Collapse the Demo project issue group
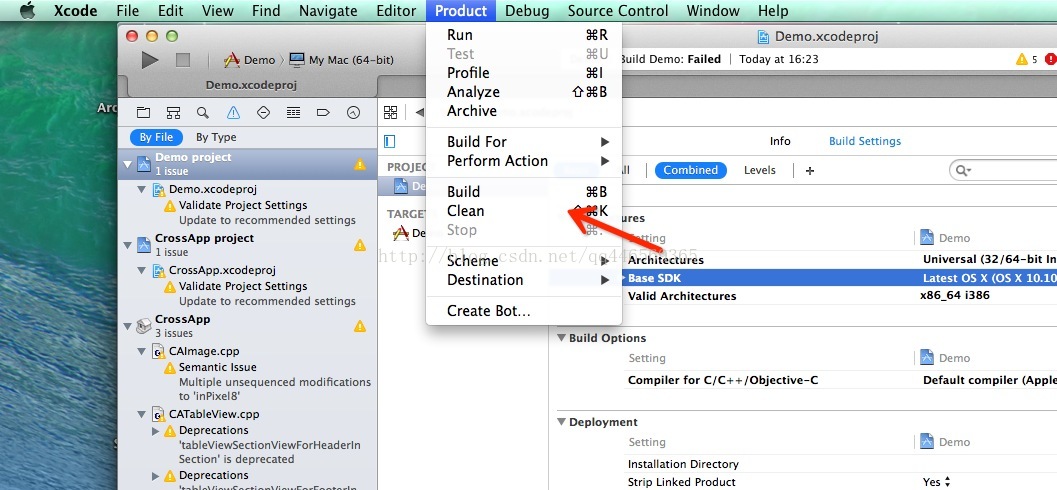The width and height of the screenshot is (1057, 490). 127,164
